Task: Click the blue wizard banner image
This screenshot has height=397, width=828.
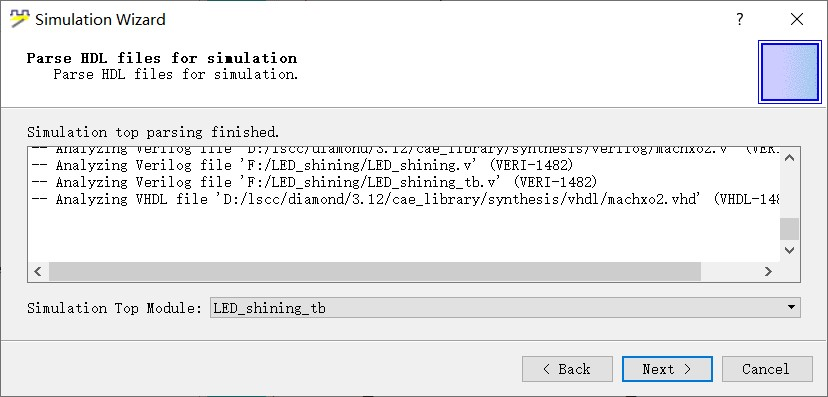Action: (x=789, y=71)
